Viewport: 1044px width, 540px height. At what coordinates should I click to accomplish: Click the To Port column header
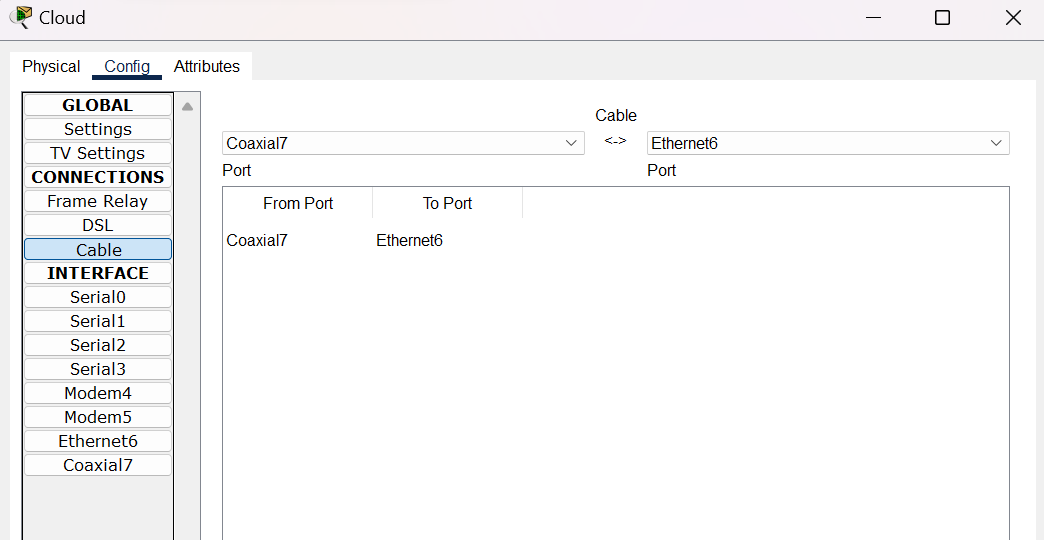pyautogui.click(x=447, y=203)
